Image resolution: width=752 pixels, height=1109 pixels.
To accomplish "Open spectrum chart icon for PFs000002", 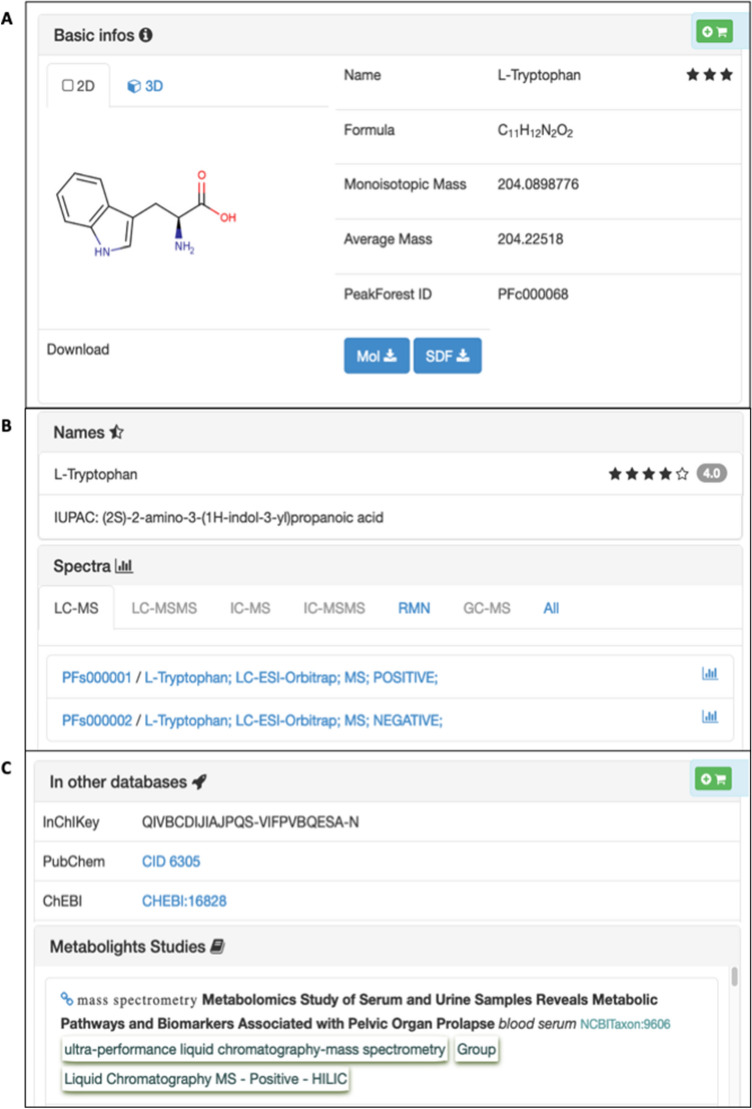I will pyautogui.click(x=710, y=716).
